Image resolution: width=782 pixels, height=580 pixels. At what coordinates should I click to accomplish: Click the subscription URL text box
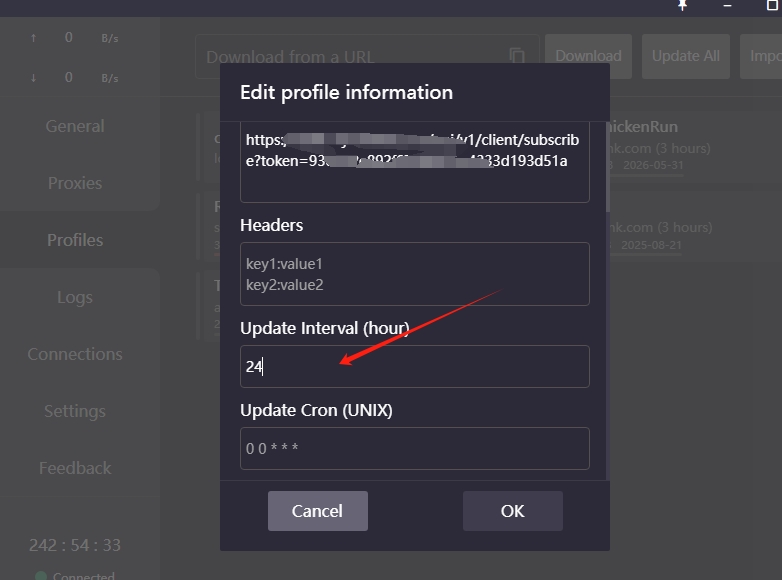click(x=414, y=162)
